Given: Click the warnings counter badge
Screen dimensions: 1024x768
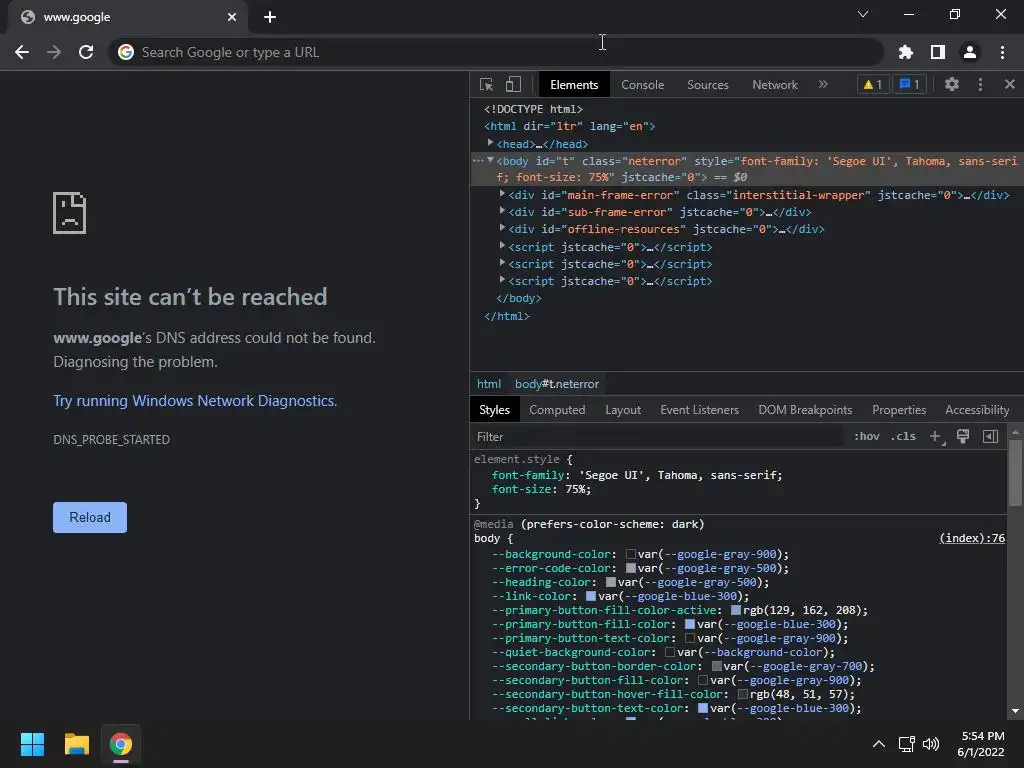Looking at the screenshot, I should pyautogui.click(x=872, y=84).
